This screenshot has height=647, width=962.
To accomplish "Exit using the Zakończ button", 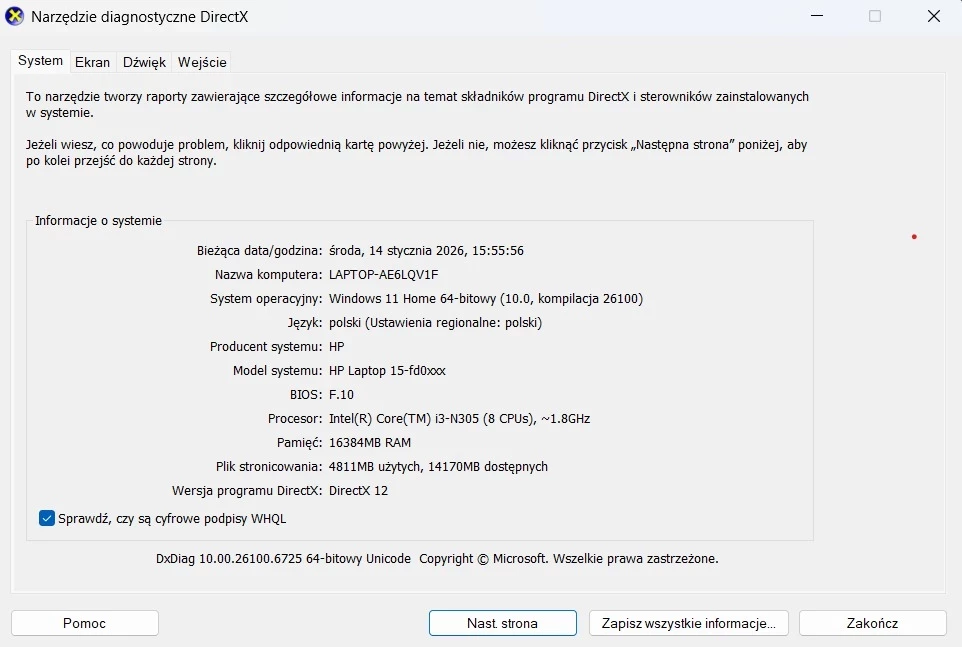I will point(872,623).
